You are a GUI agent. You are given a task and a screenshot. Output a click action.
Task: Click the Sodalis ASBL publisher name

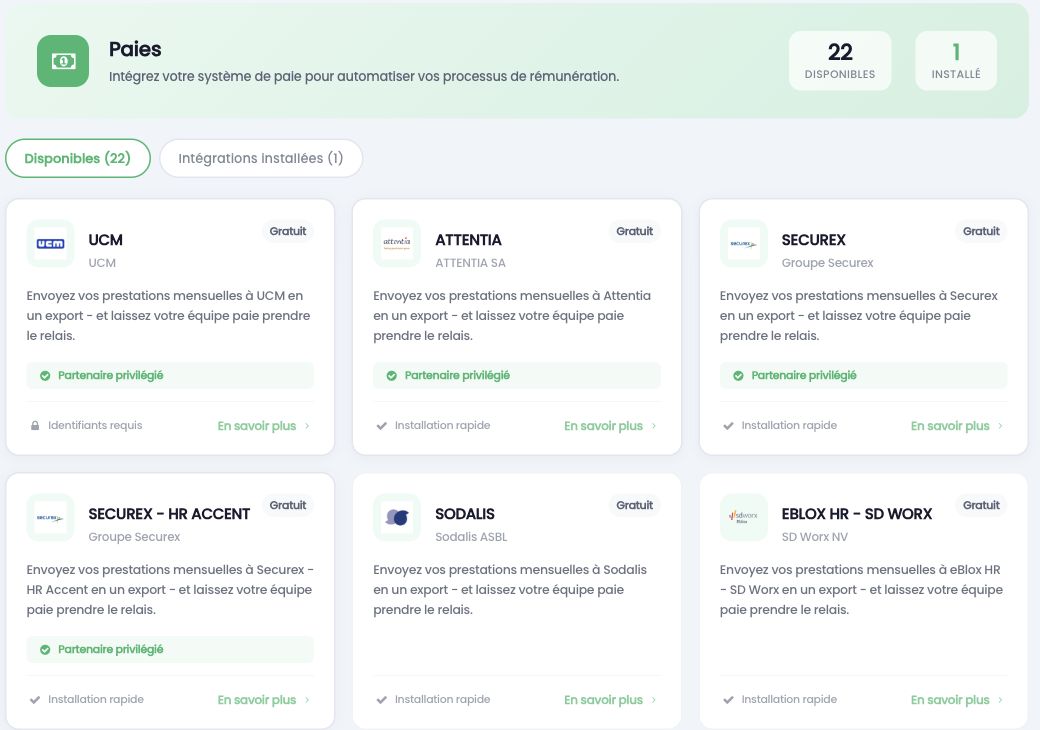[471, 537]
